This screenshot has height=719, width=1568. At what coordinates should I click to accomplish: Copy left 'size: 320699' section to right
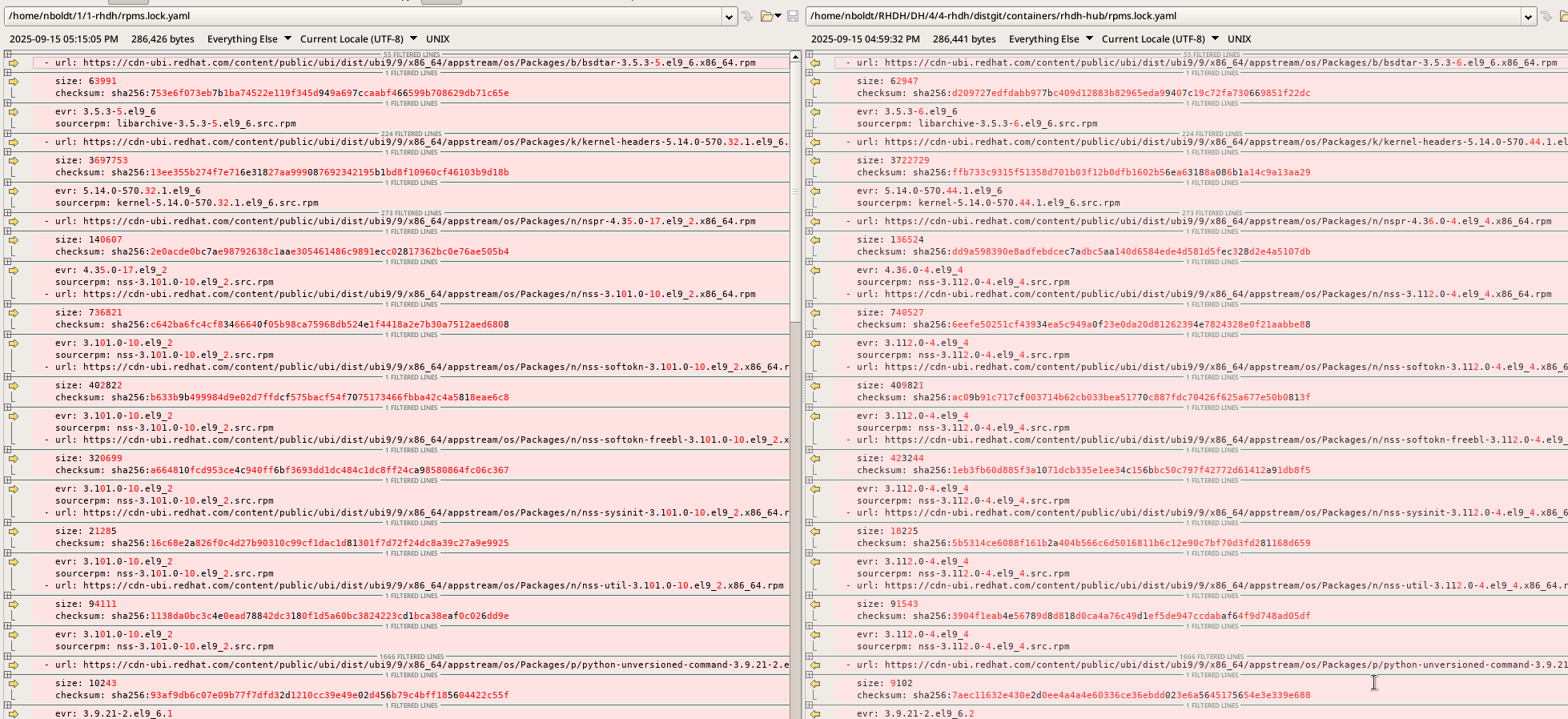(x=14, y=458)
